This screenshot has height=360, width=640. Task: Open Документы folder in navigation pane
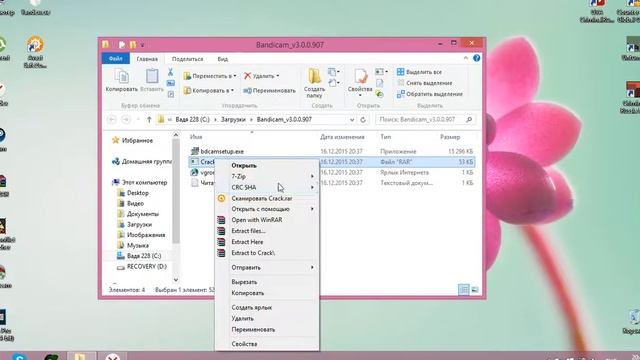[142, 214]
